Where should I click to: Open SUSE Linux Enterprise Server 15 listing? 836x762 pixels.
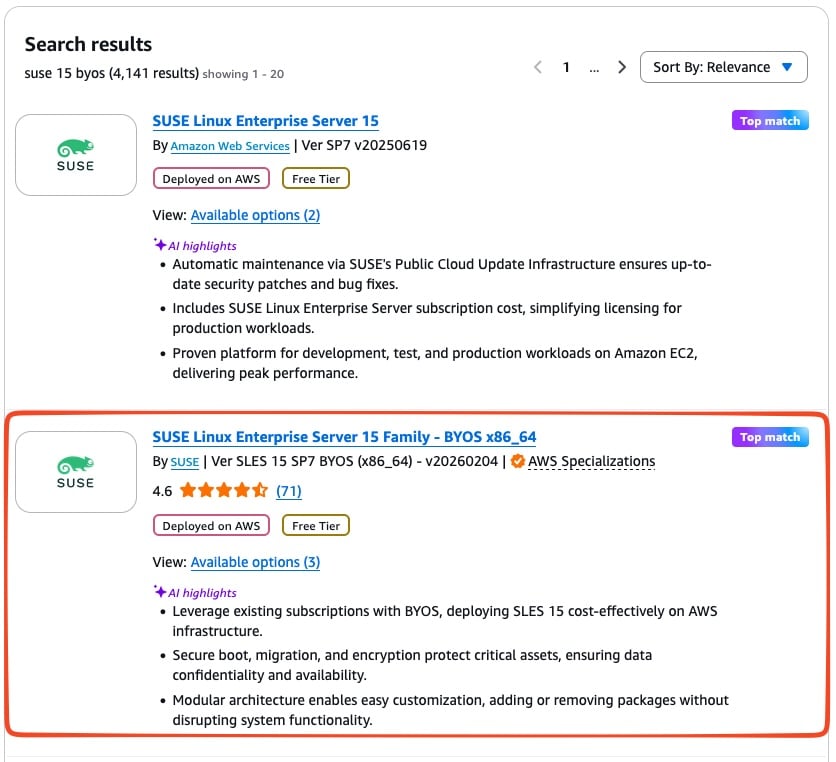265,121
